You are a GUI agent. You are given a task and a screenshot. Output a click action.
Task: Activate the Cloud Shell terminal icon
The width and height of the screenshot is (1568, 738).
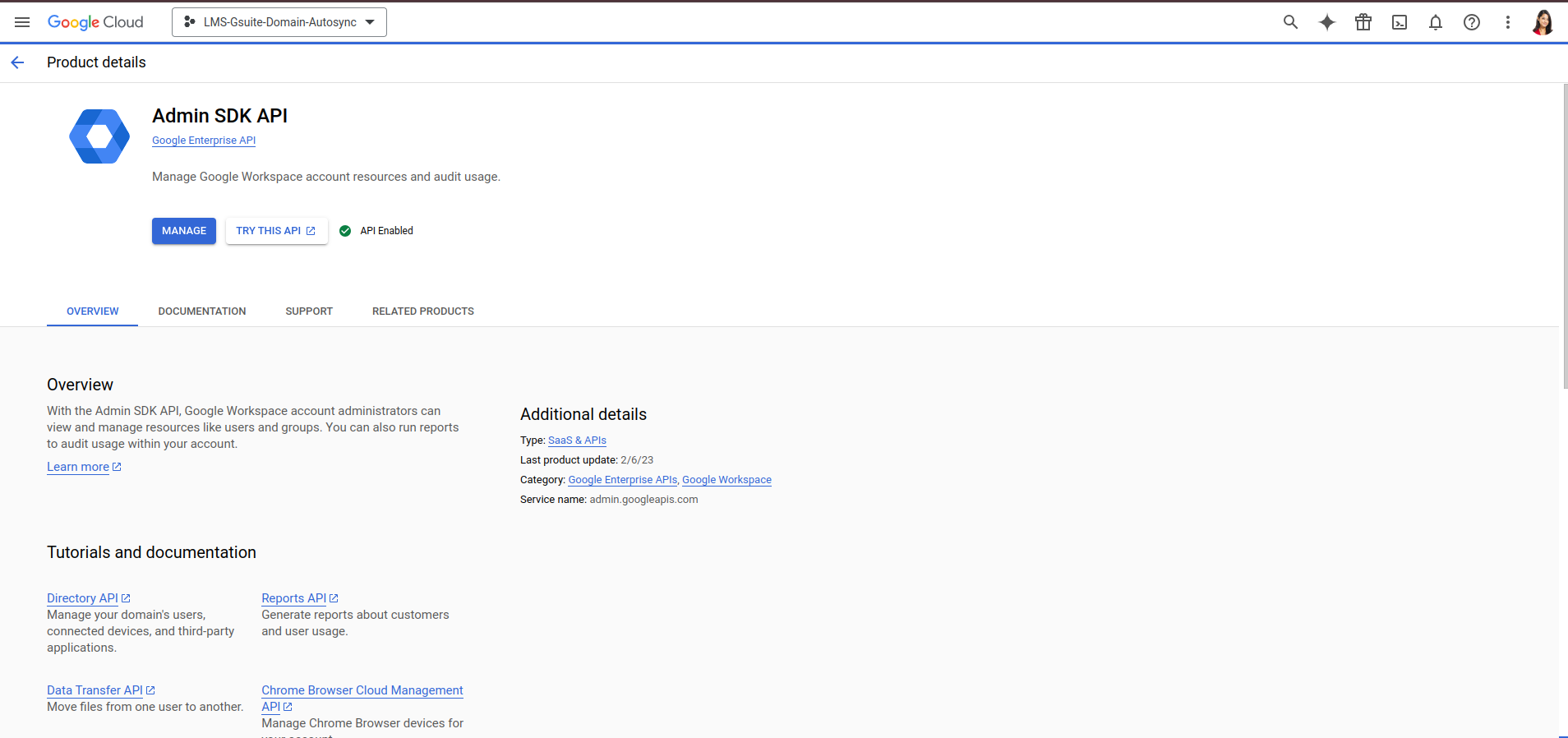point(1400,22)
